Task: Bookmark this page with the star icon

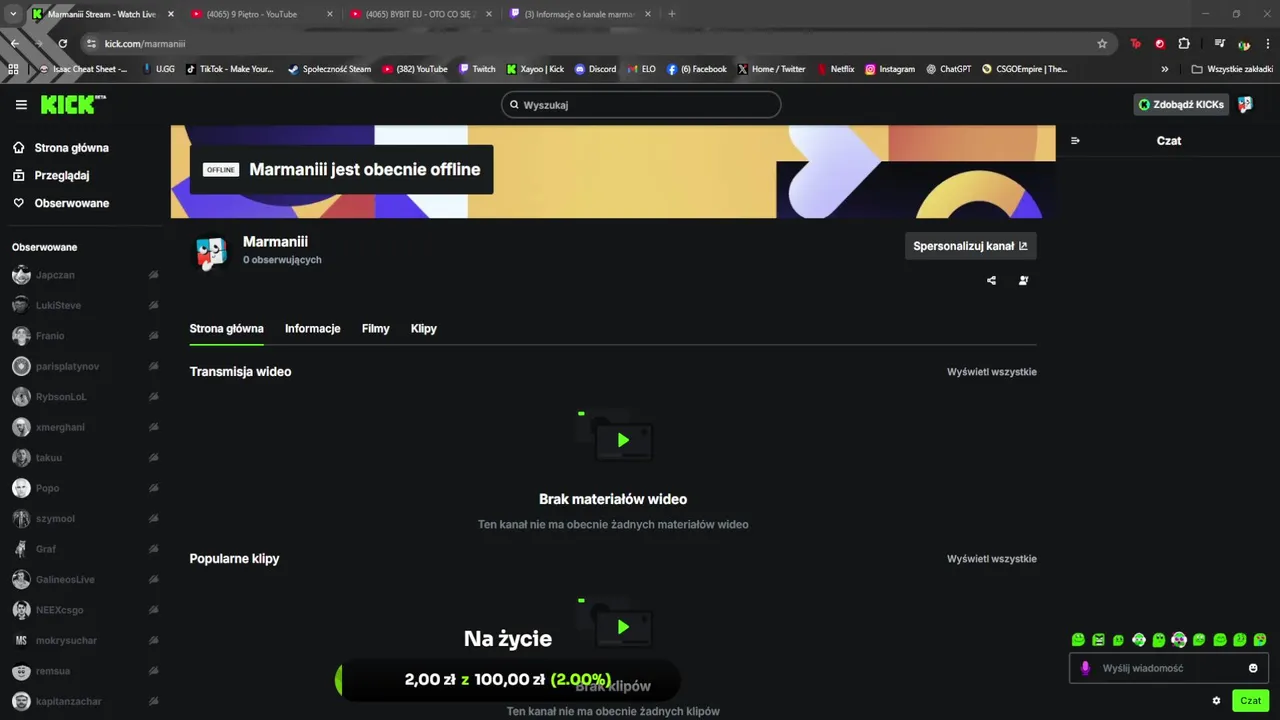Action: tap(1102, 44)
